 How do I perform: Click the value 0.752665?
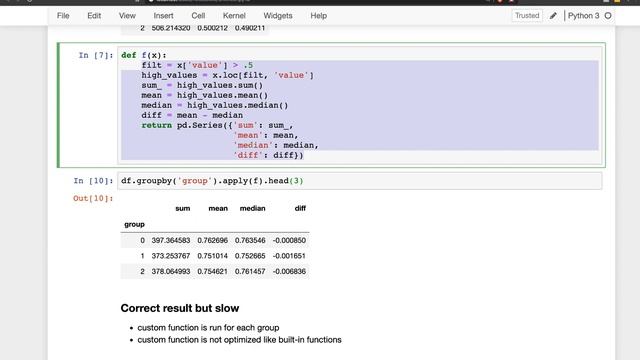coord(250,256)
